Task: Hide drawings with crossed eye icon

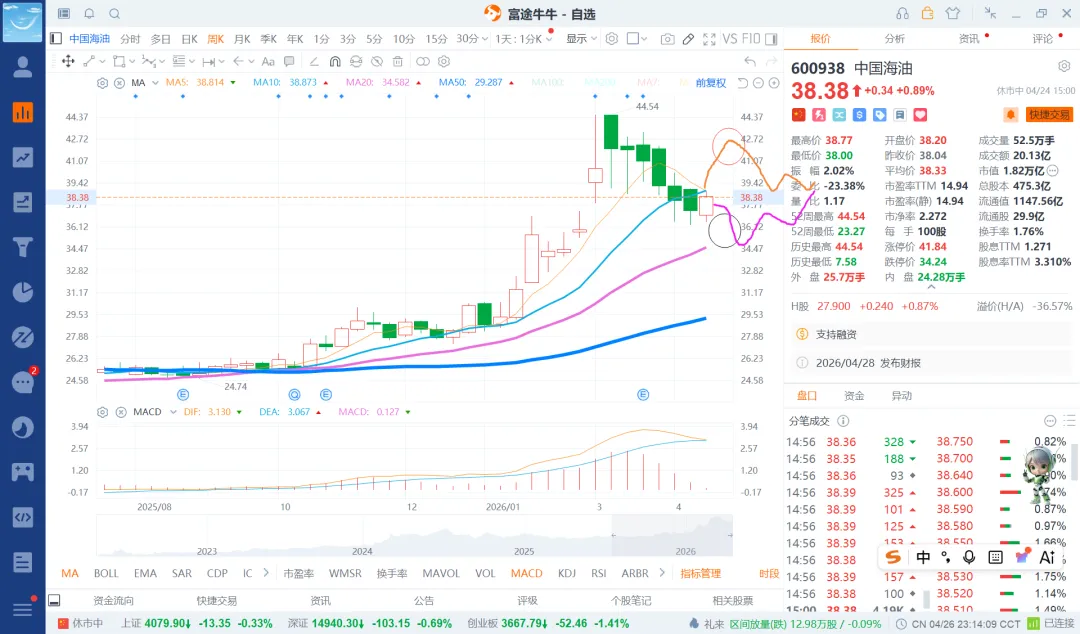Action: point(377,61)
